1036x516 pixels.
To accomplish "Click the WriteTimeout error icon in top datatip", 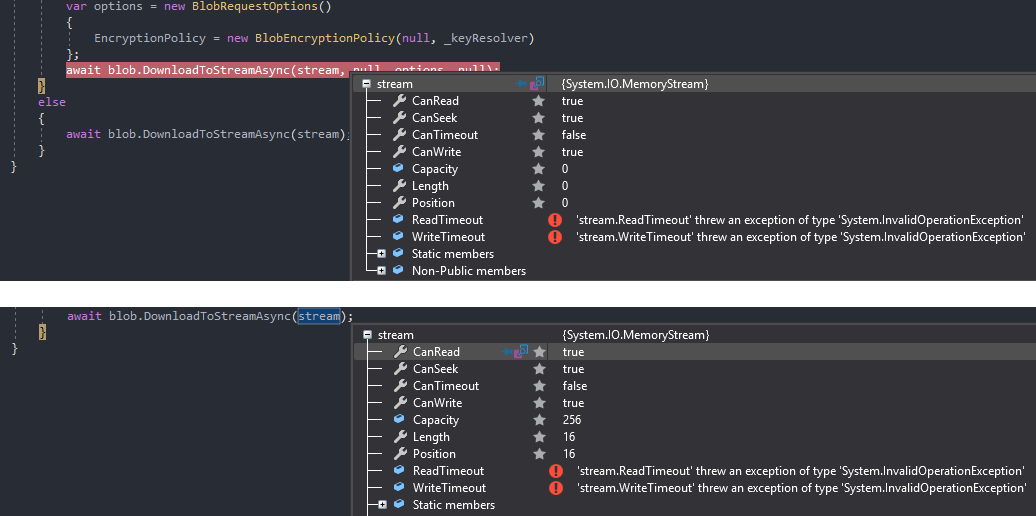I will click(555, 237).
